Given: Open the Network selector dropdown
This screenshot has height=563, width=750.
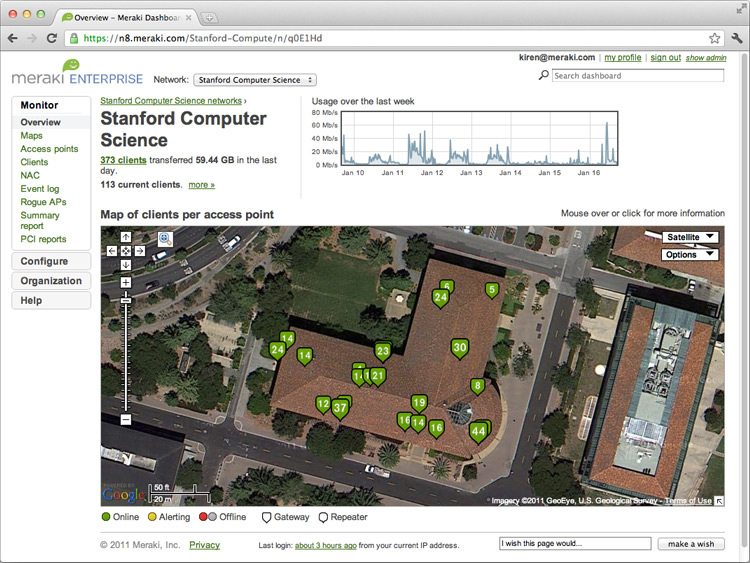Looking at the screenshot, I should pyautogui.click(x=255, y=80).
